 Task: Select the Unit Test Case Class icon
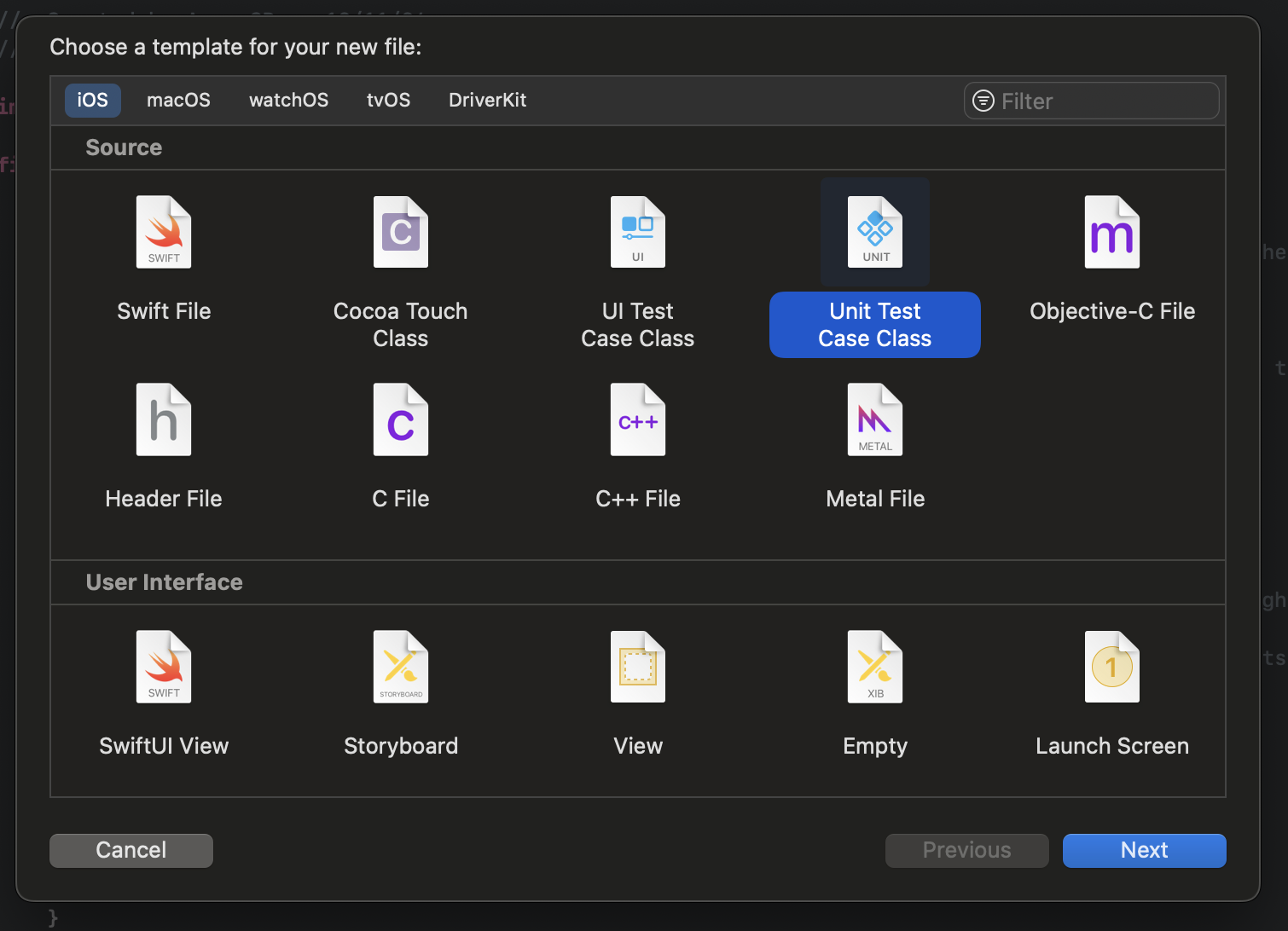(875, 232)
